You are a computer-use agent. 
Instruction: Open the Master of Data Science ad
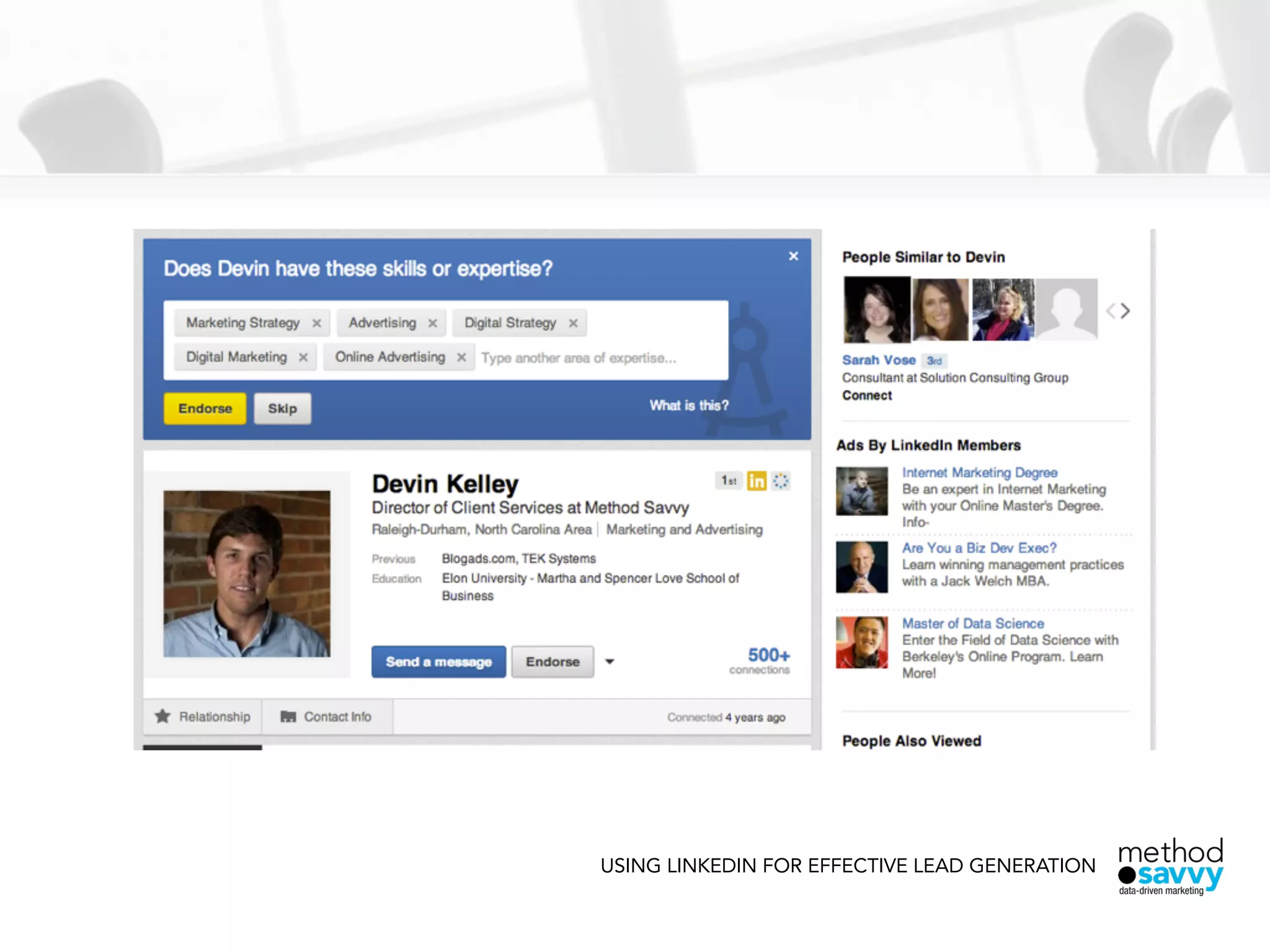coord(973,624)
